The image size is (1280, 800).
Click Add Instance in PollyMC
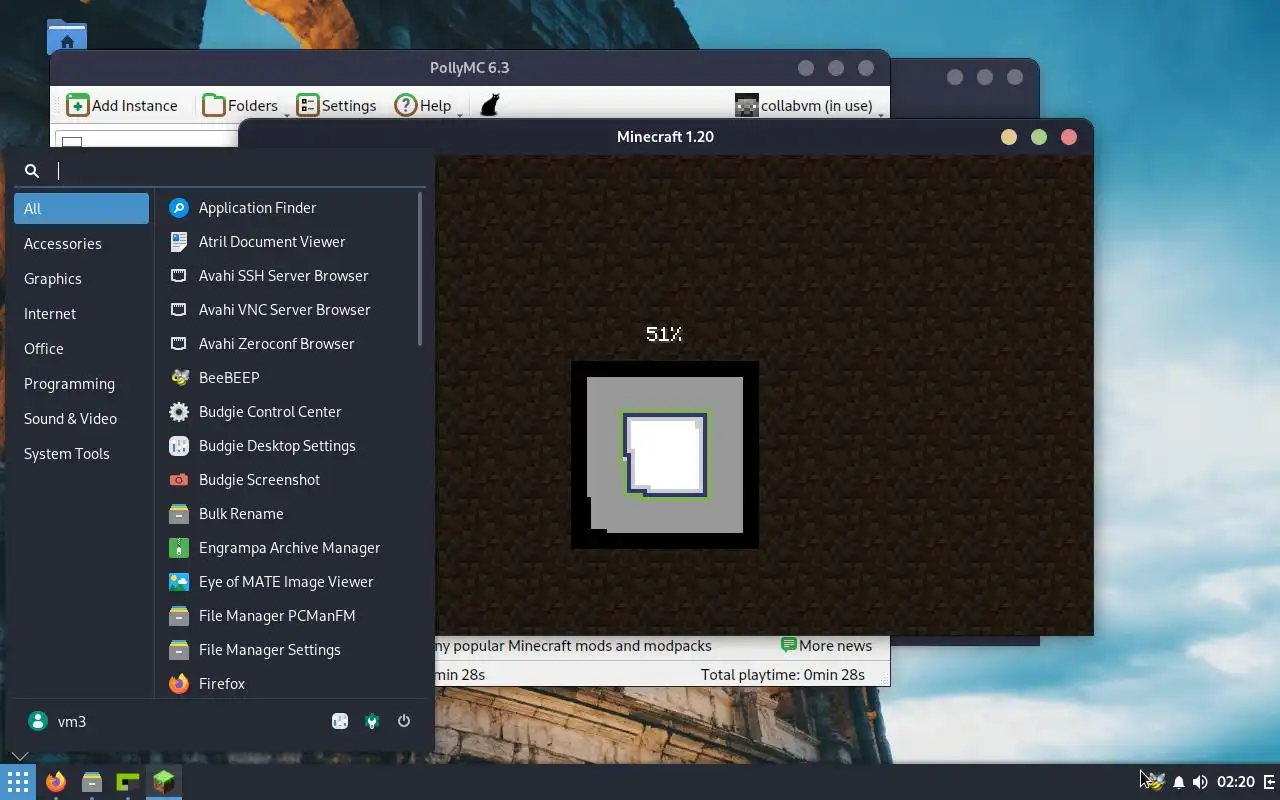(x=122, y=105)
